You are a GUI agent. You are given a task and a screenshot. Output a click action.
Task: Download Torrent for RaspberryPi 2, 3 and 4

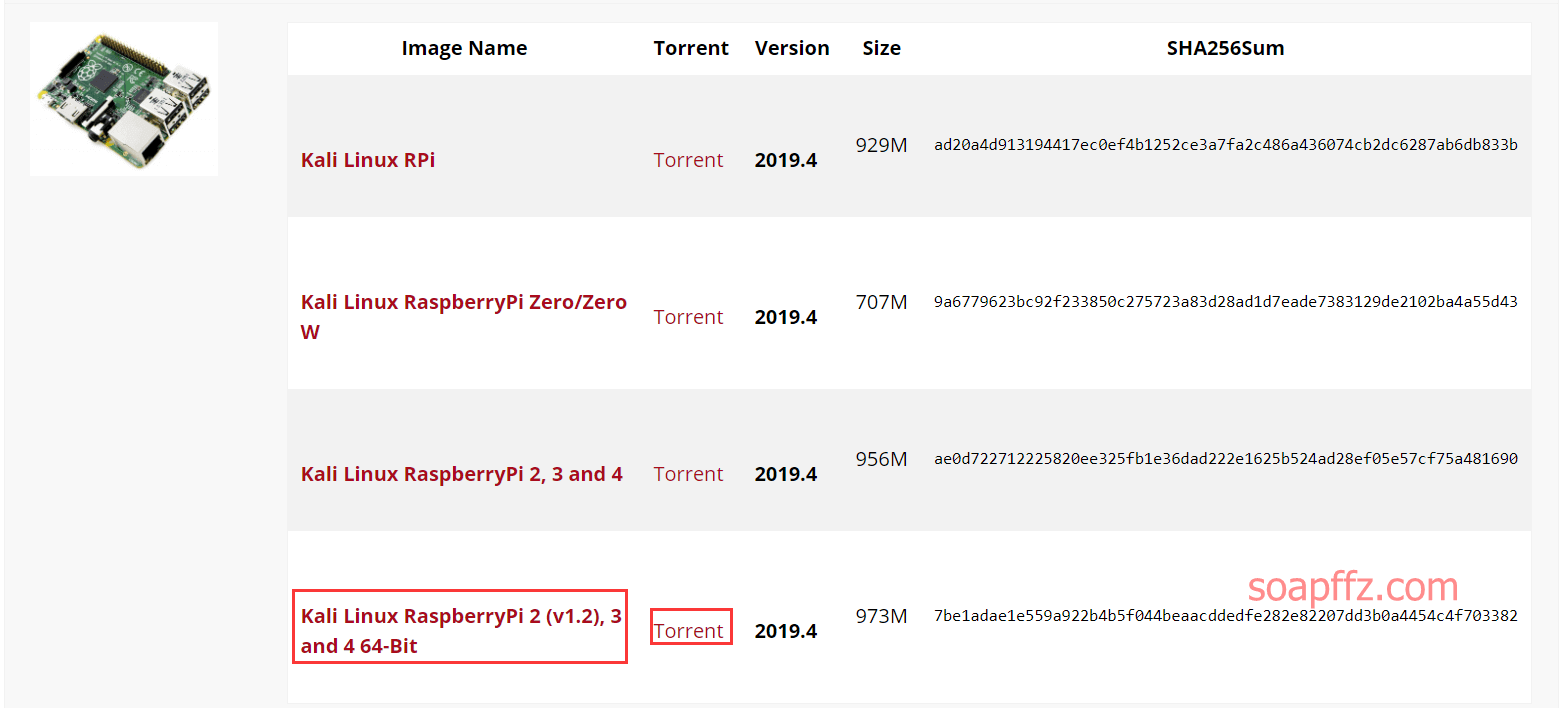(x=688, y=474)
